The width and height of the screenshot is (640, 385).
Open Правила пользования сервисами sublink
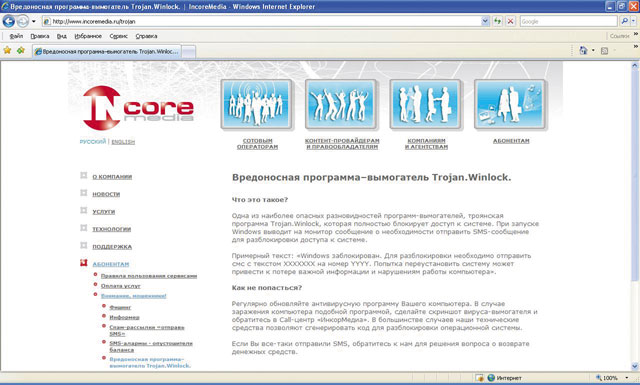(x=149, y=276)
